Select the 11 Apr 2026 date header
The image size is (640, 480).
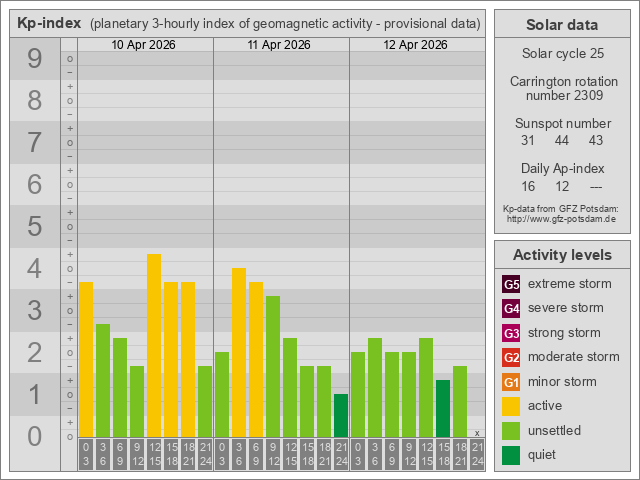point(281,45)
